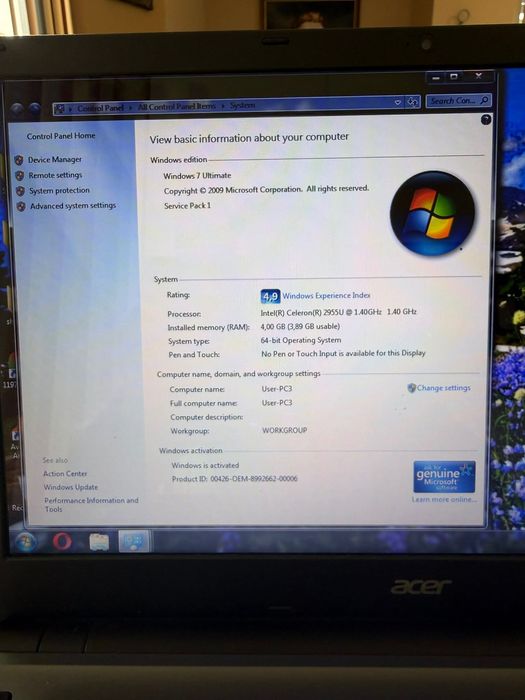Viewport: 525px width, 700px height.
Task: Open the help question mark icon
Action: pos(486,119)
